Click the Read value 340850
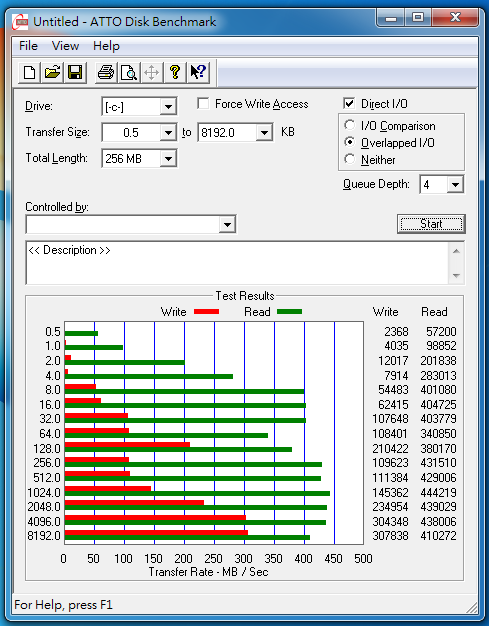 click(438, 434)
